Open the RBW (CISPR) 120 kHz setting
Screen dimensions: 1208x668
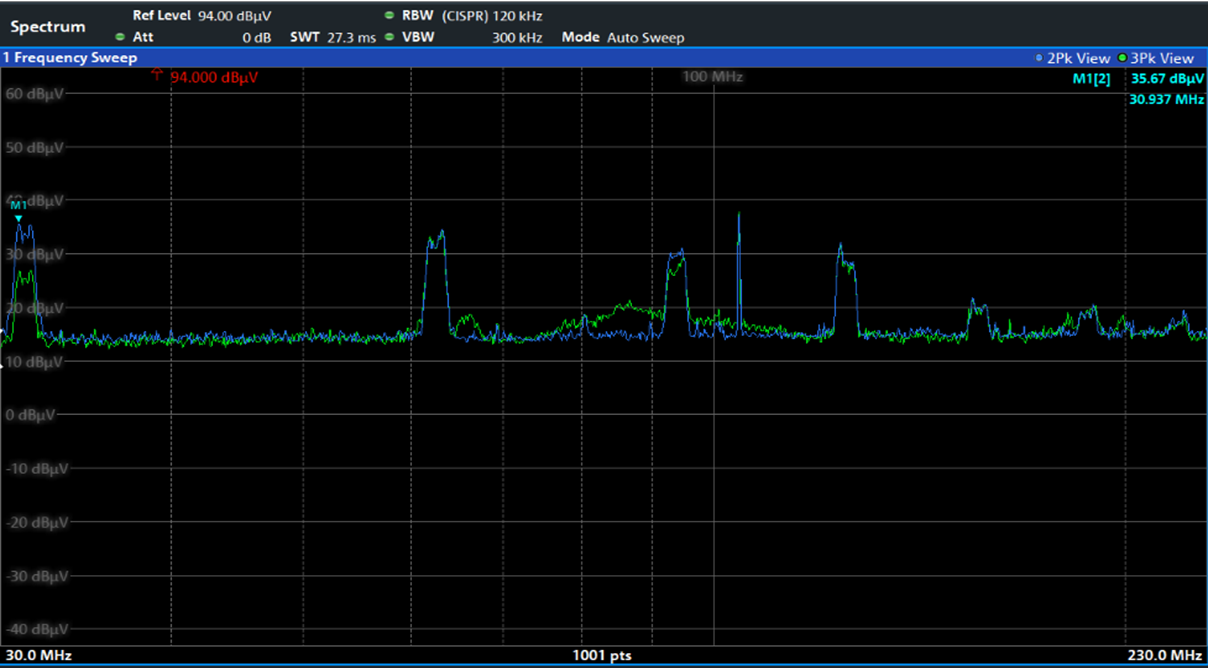pyautogui.click(x=472, y=16)
